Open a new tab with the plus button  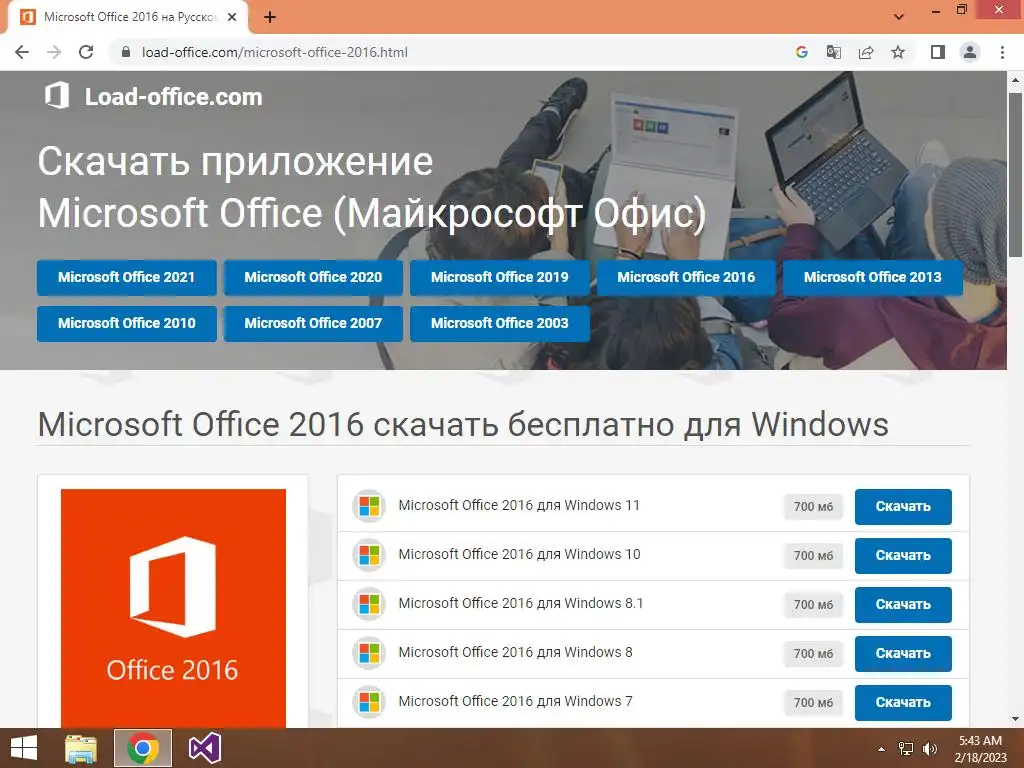click(270, 18)
